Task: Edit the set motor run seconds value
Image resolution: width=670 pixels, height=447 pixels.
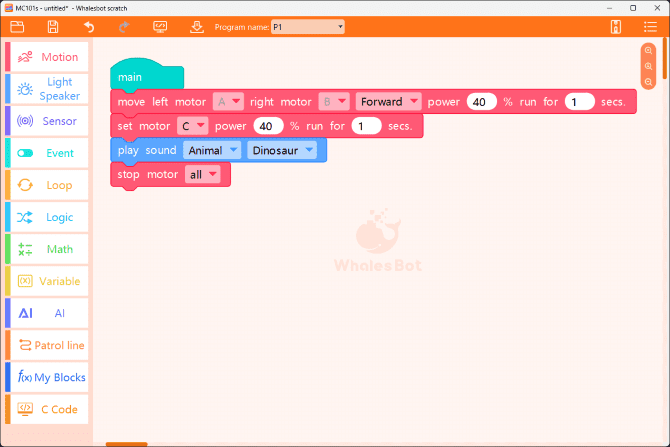Action: [x=366, y=126]
